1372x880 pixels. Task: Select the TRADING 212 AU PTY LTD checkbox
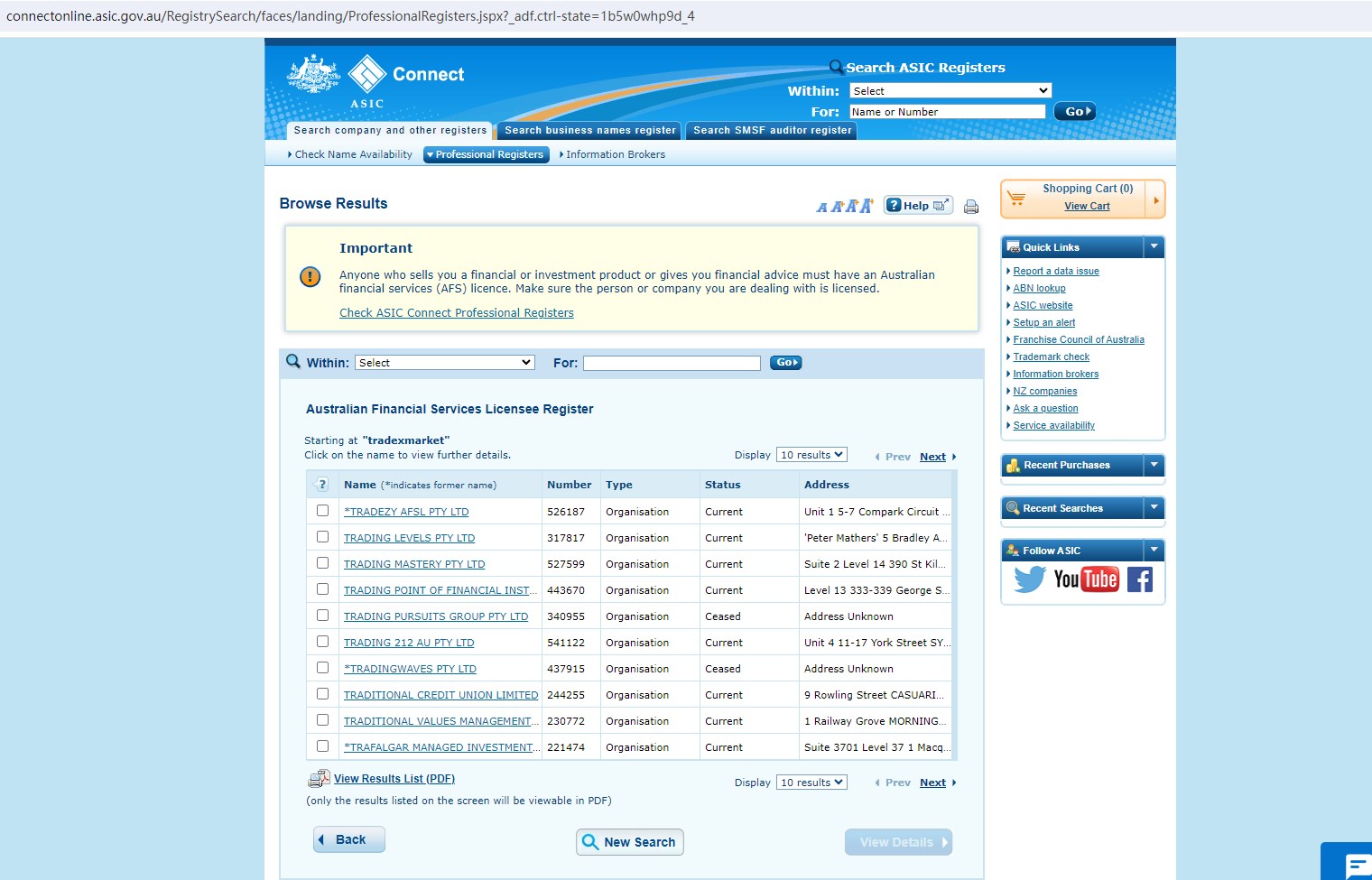click(x=322, y=642)
